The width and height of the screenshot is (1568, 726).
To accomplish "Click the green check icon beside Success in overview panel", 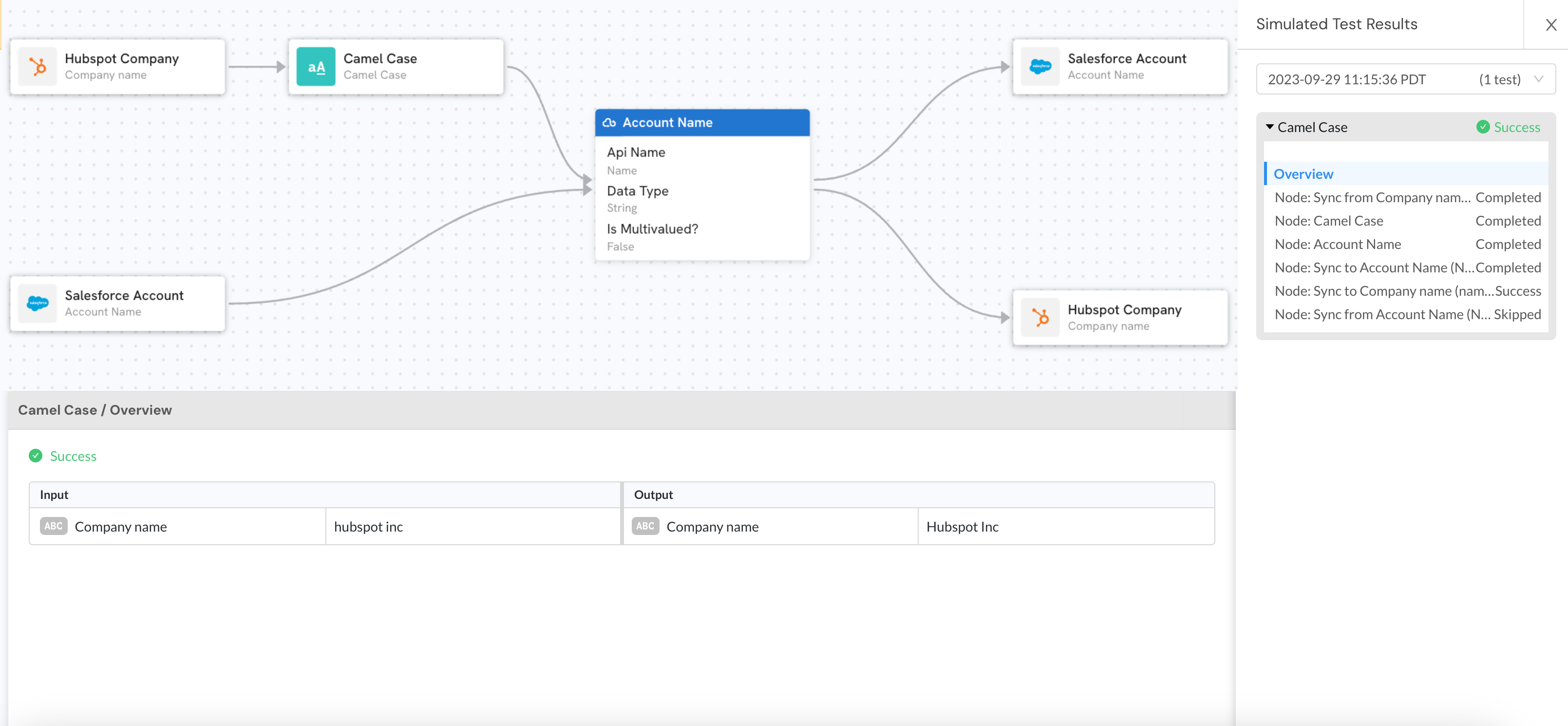I will coord(36,456).
